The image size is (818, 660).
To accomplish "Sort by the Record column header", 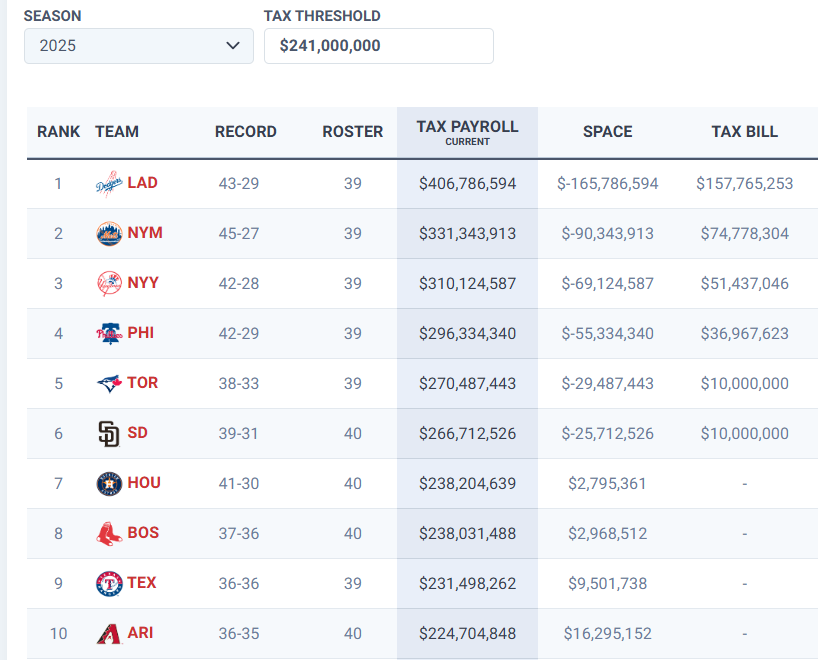I will click(x=245, y=132).
